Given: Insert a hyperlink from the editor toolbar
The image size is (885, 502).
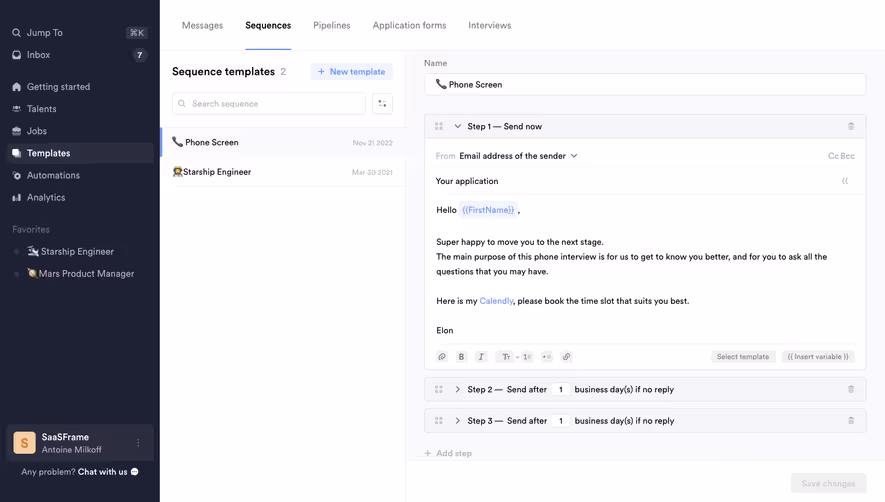Looking at the screenshot, I should tap(566, 356).
